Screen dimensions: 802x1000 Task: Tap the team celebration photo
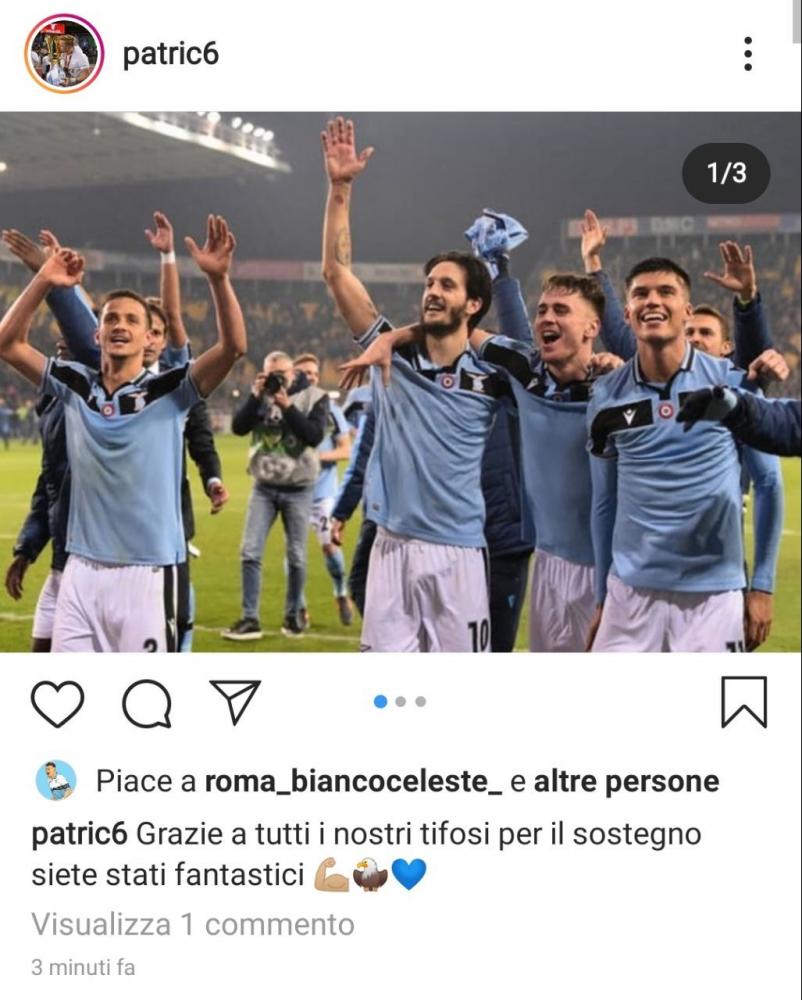tap(400, 382)
